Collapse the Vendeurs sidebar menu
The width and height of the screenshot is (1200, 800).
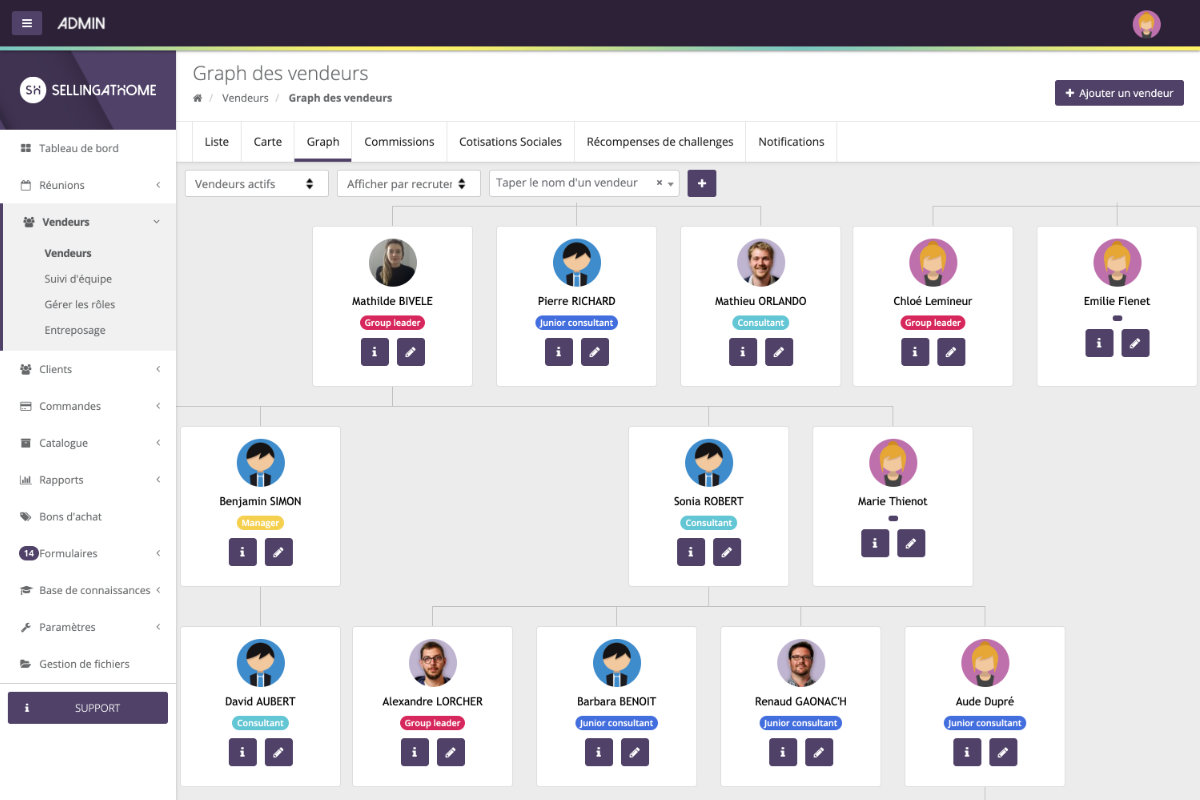tap(88, 222)
